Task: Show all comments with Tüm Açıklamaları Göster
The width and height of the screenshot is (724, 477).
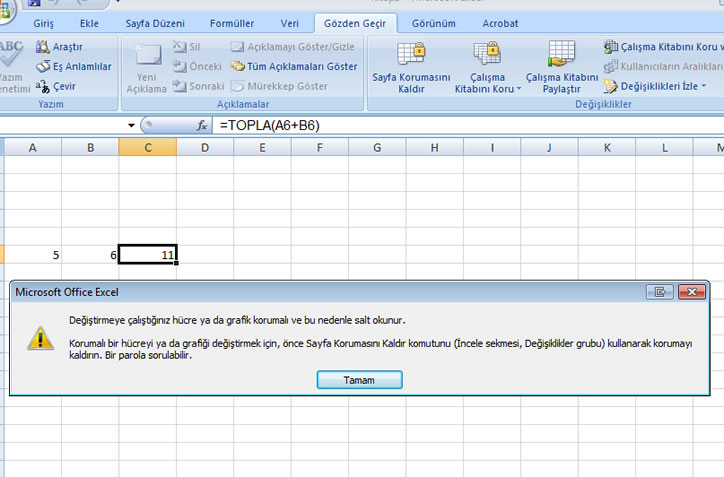Action: point(294,66)
